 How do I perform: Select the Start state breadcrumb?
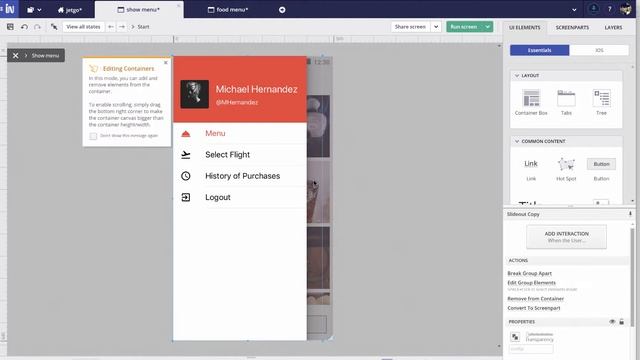143,27
